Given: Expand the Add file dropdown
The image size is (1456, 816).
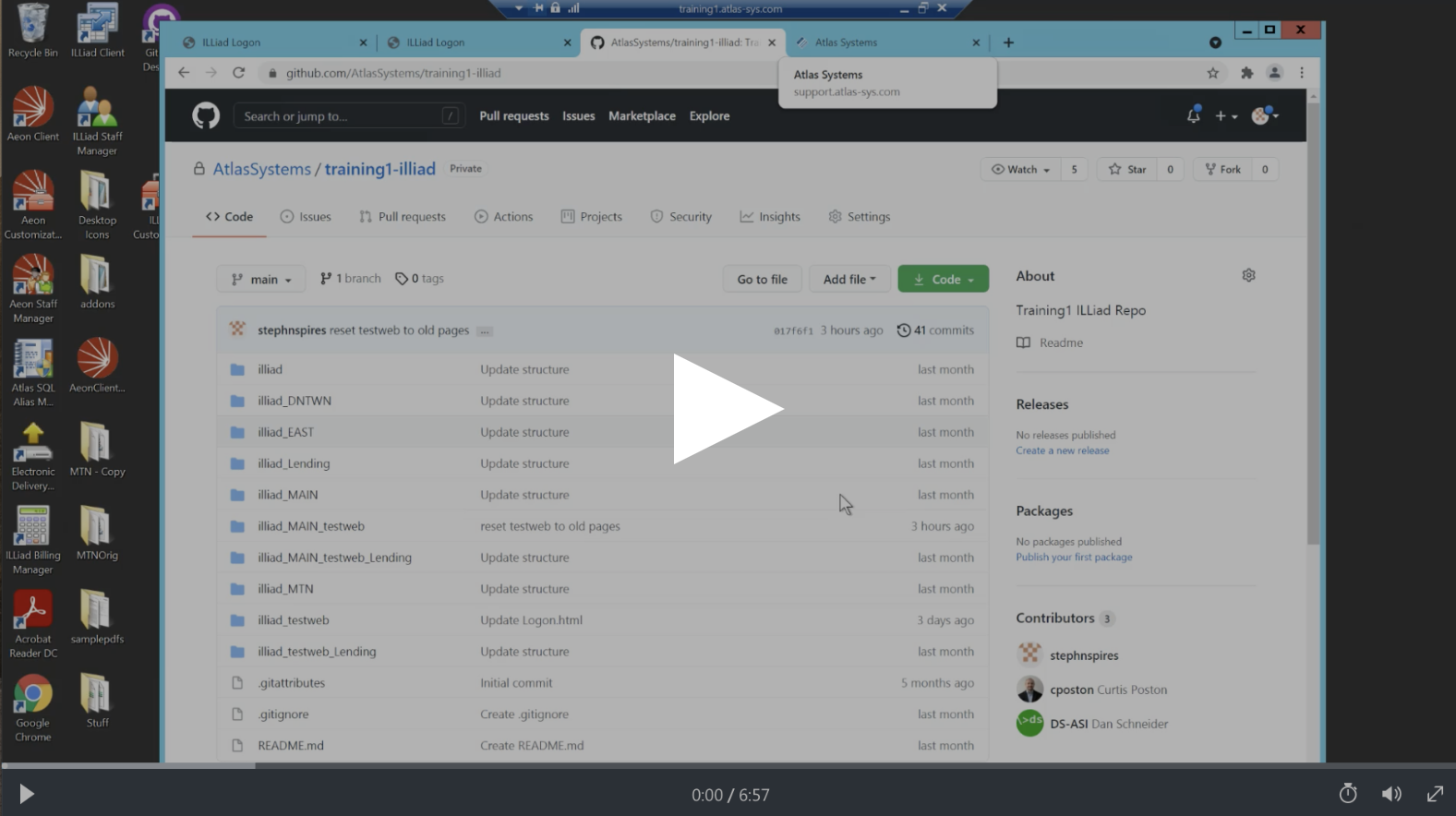Looking at the screenshot, I should point(848,280).
